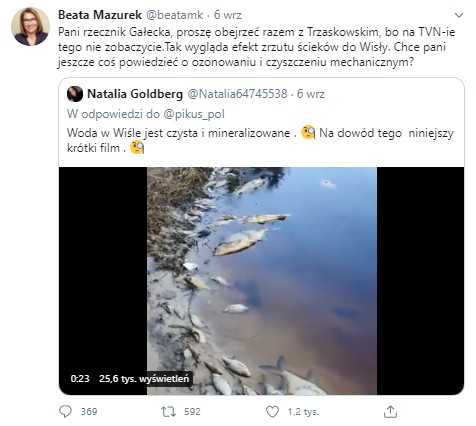The image size is (476, 426).
Task: Play the dead fish video
Action: tap(262, 281)
